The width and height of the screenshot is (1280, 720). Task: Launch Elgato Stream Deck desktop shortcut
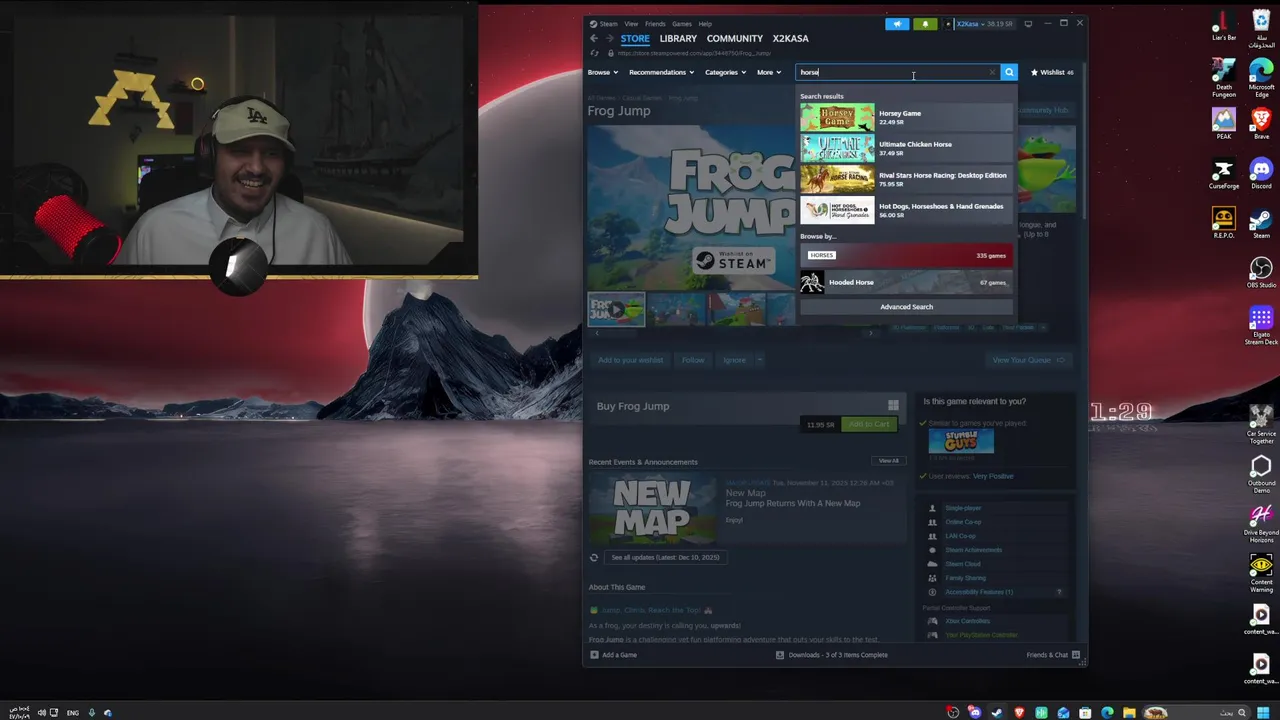pyautogui.click(x=1261, y=326)
